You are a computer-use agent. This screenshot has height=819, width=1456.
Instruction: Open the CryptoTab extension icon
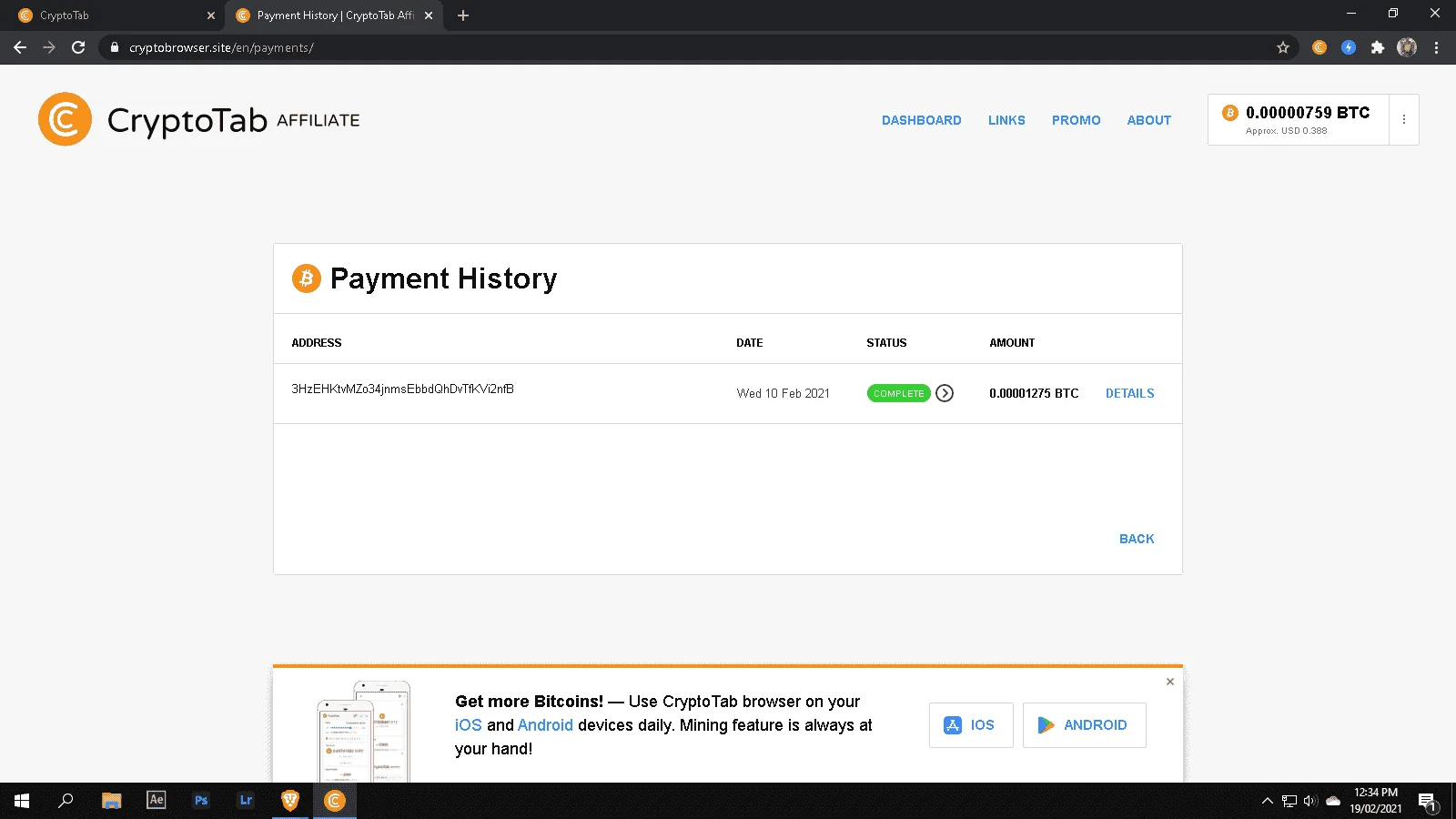1319,47
